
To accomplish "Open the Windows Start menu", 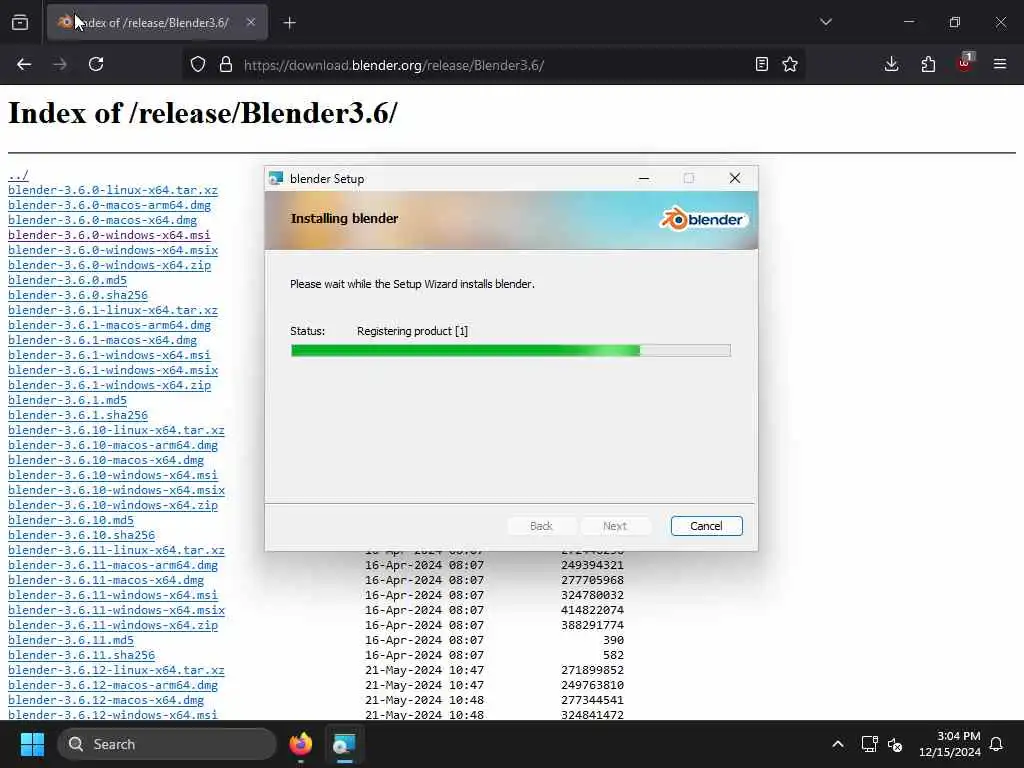I will tap(32, 744).
